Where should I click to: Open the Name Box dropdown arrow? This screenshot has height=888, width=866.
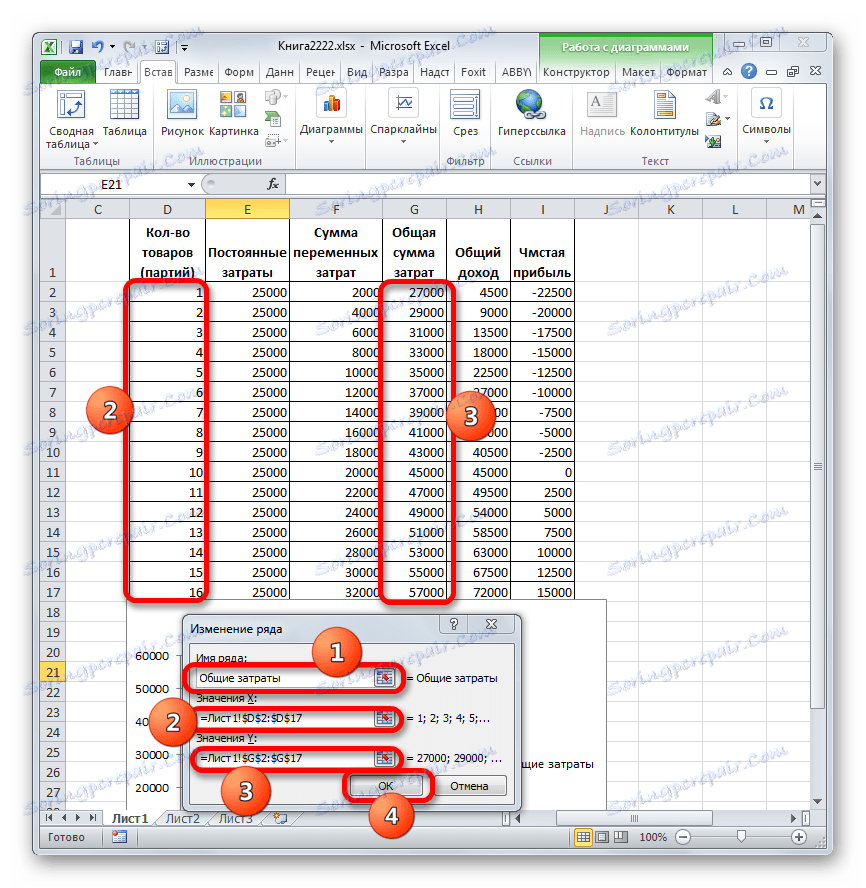[x=191, y=185]
